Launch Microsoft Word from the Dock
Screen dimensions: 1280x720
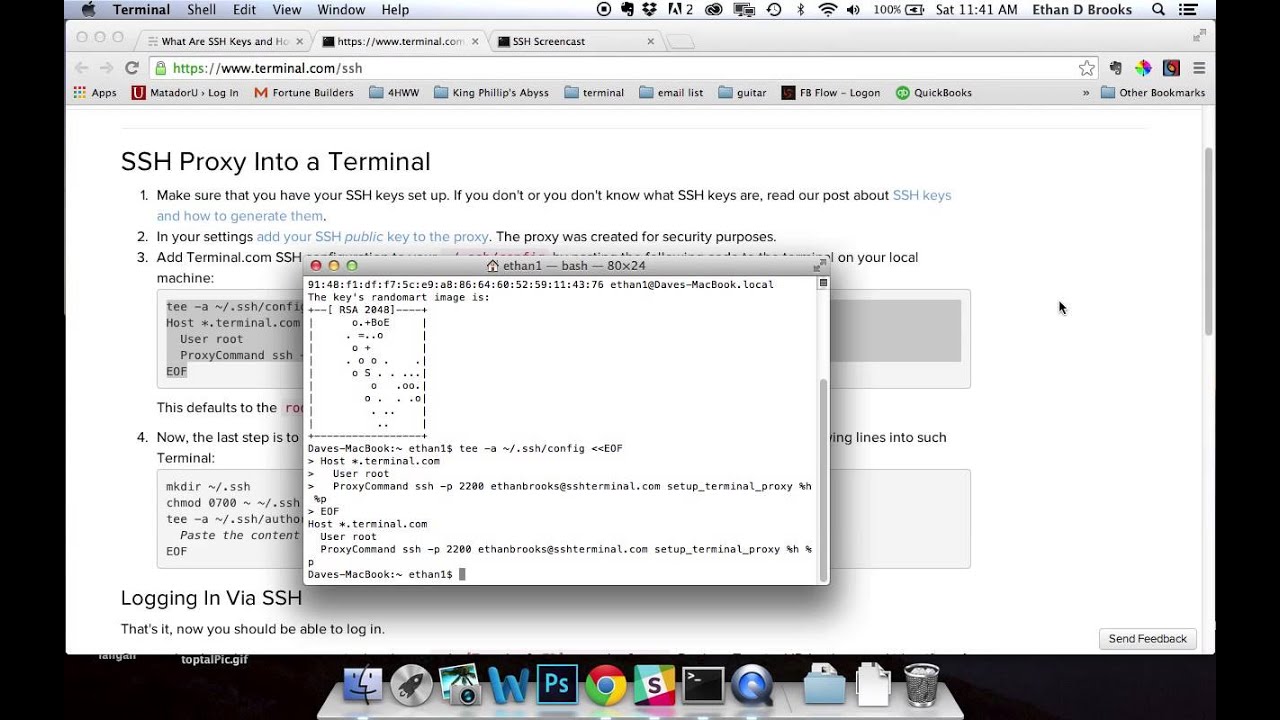coord(508,685)
